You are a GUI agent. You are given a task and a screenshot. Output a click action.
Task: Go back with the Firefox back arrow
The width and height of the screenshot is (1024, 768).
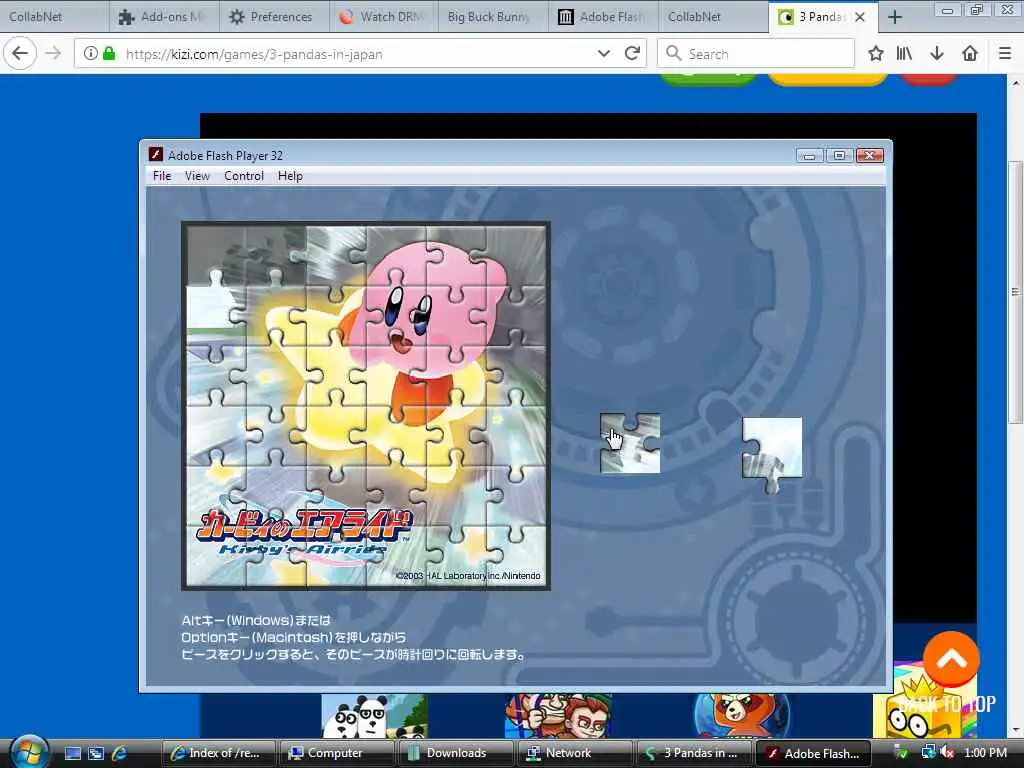(20, 53)
